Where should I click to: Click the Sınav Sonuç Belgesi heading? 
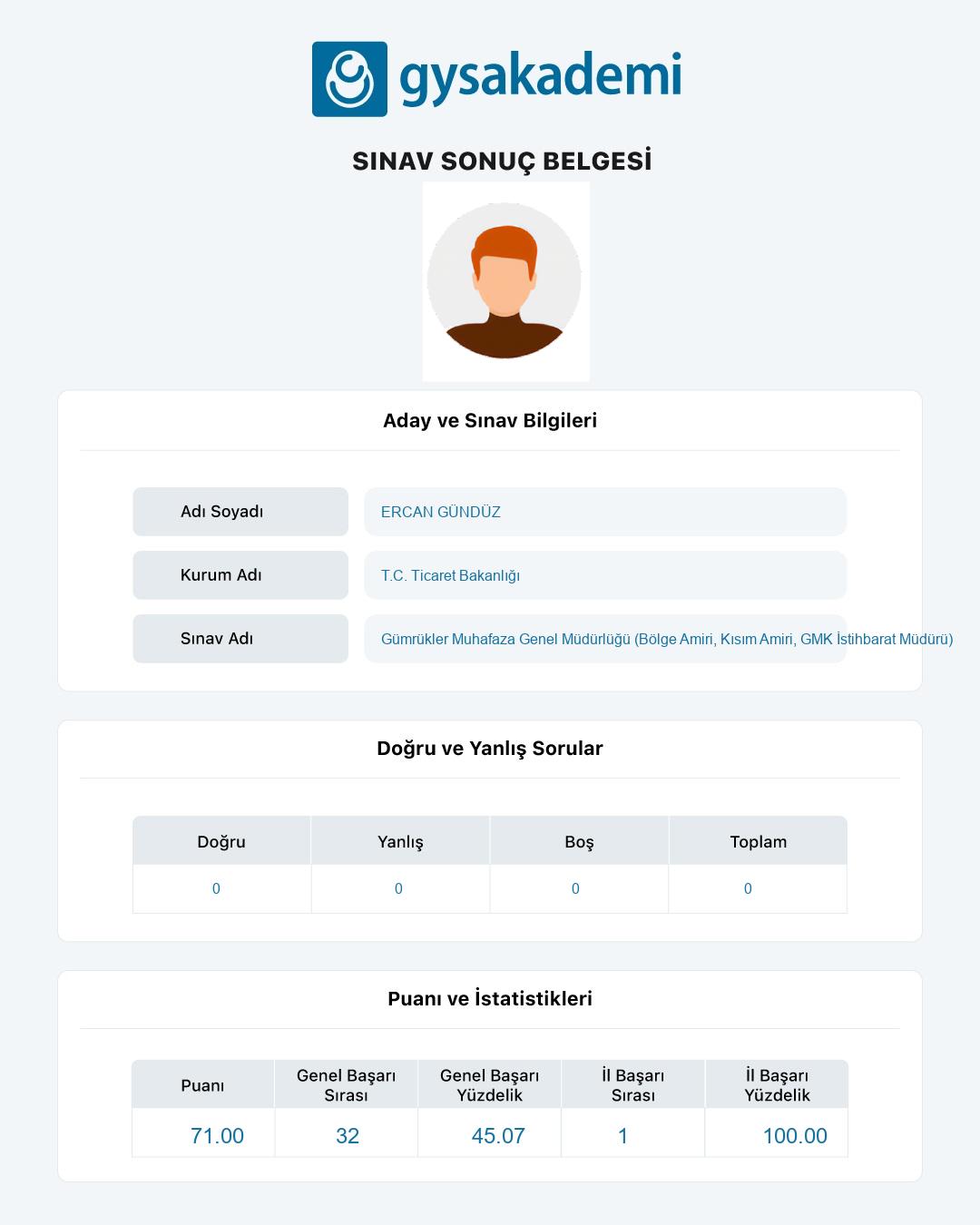502,162
